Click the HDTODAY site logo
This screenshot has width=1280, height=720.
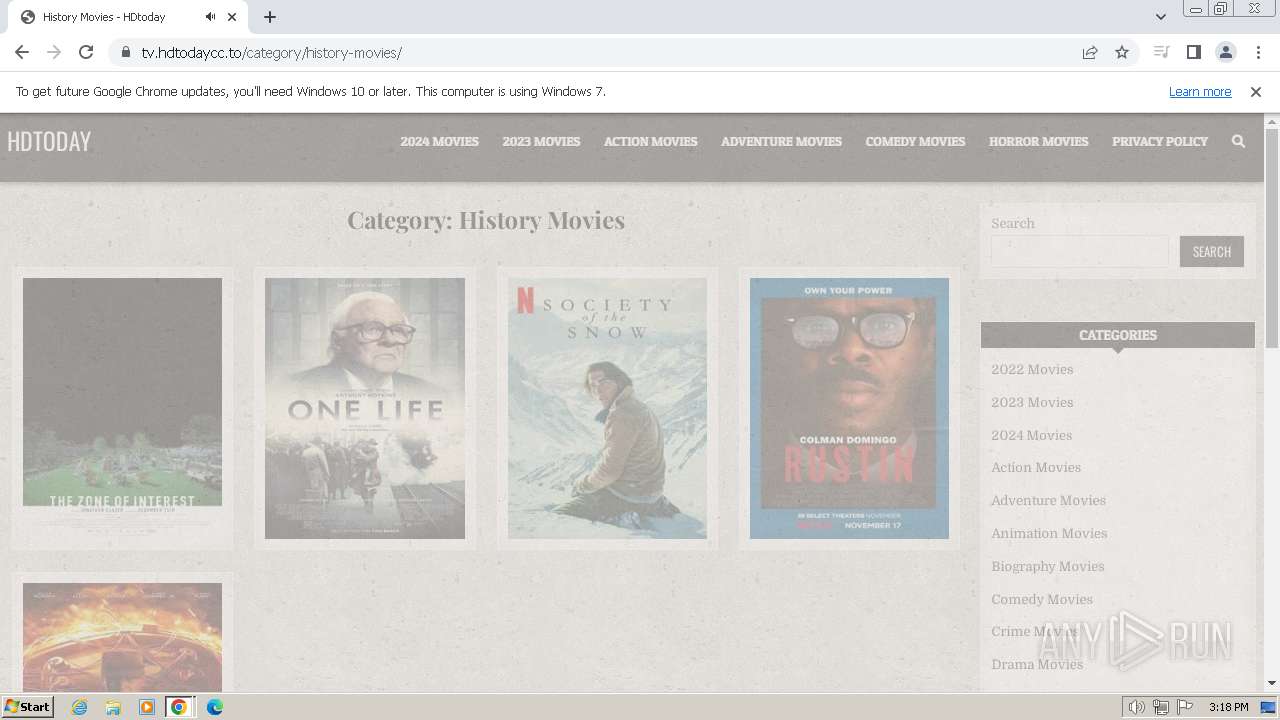pyautogui.click(x=49, y=141)
